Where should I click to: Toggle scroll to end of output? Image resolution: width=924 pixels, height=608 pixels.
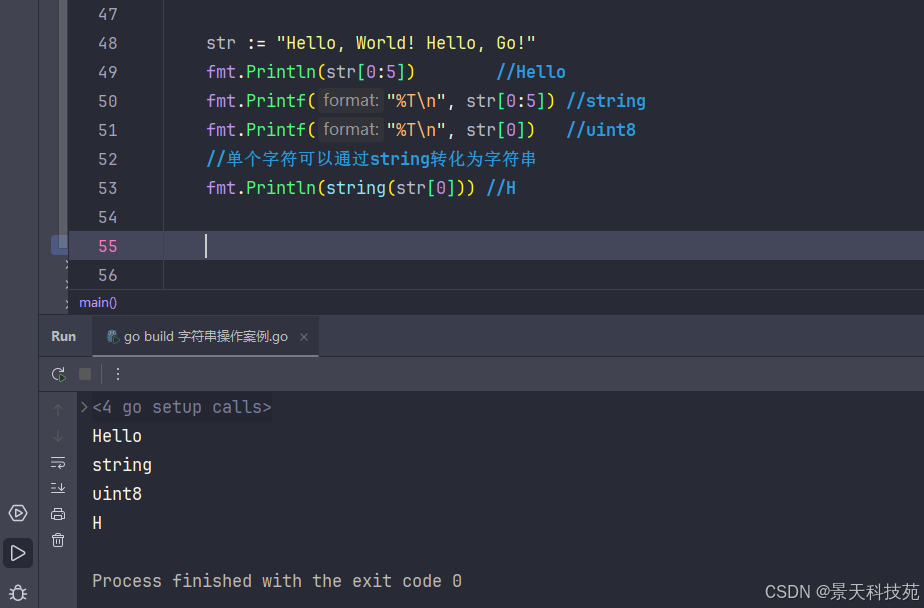pyautogui.click(x=58, y=488)
